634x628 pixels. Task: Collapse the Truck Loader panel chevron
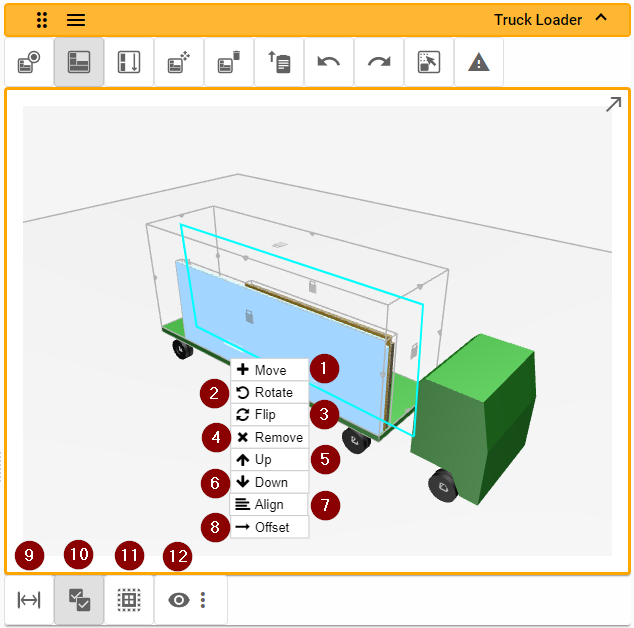point(601,18)
